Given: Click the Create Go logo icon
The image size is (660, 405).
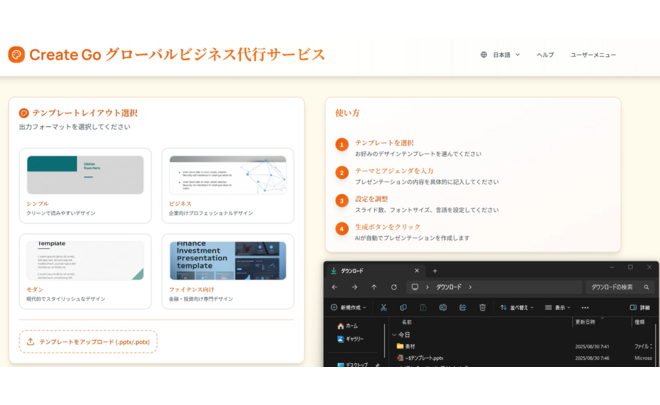Looking at the screenshot, I should (16, 55).
